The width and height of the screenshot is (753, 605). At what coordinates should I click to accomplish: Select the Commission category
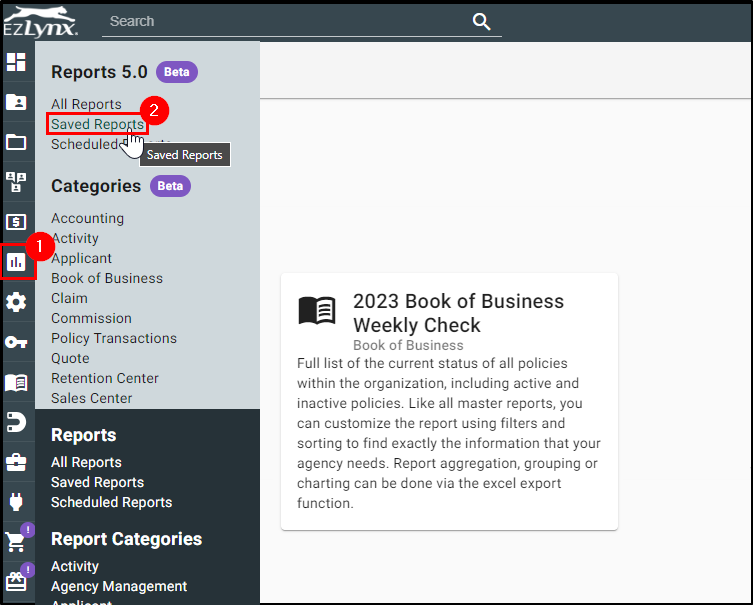[x=91, y=318]
